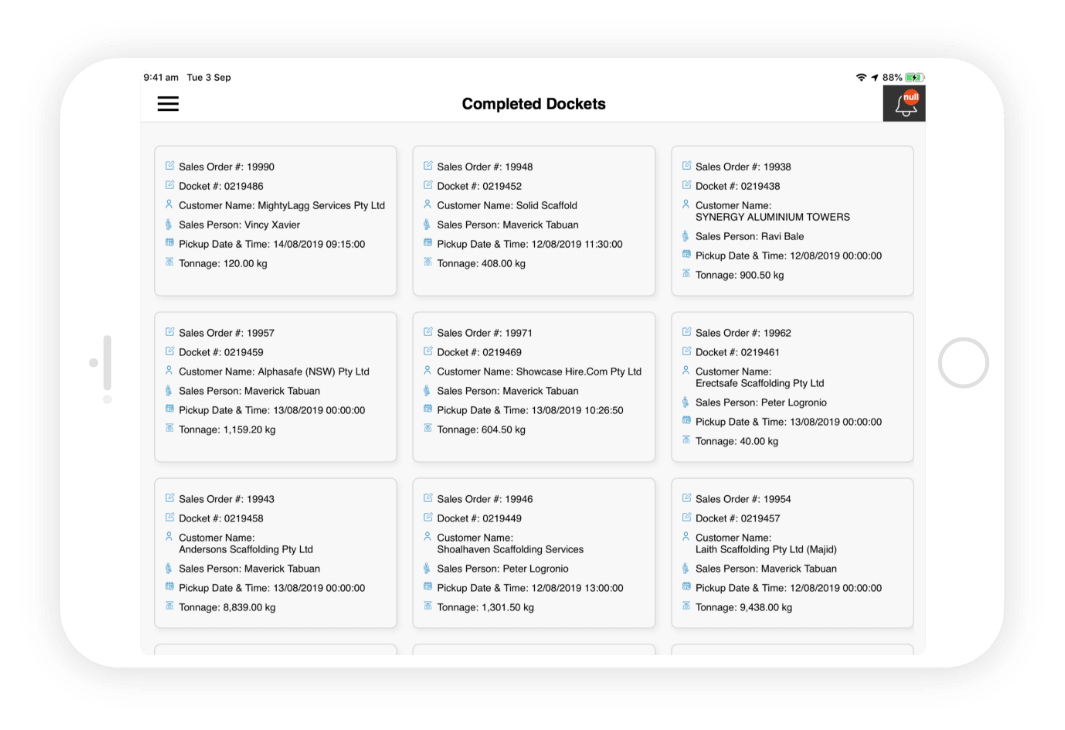
Task: Click edit icon beside Sales Order 19954
Action: pyautogui.click(x=686, y=498)
